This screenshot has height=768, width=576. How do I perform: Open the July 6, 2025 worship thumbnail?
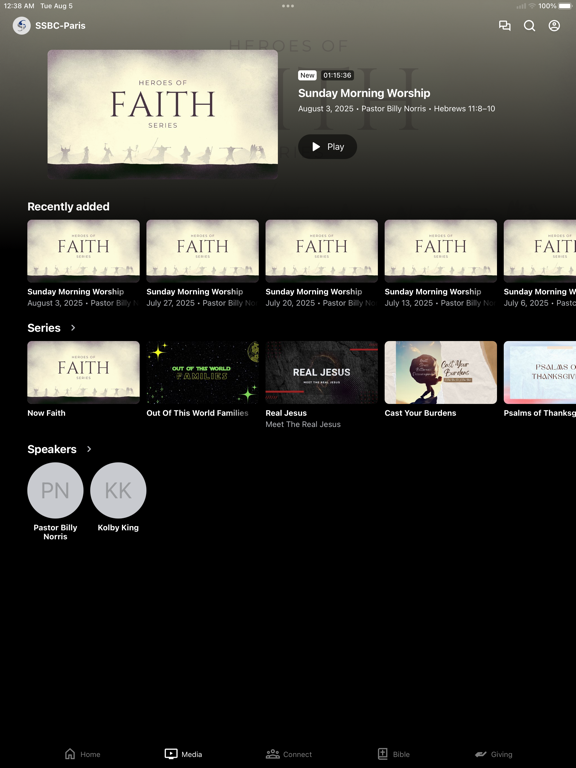540,251
